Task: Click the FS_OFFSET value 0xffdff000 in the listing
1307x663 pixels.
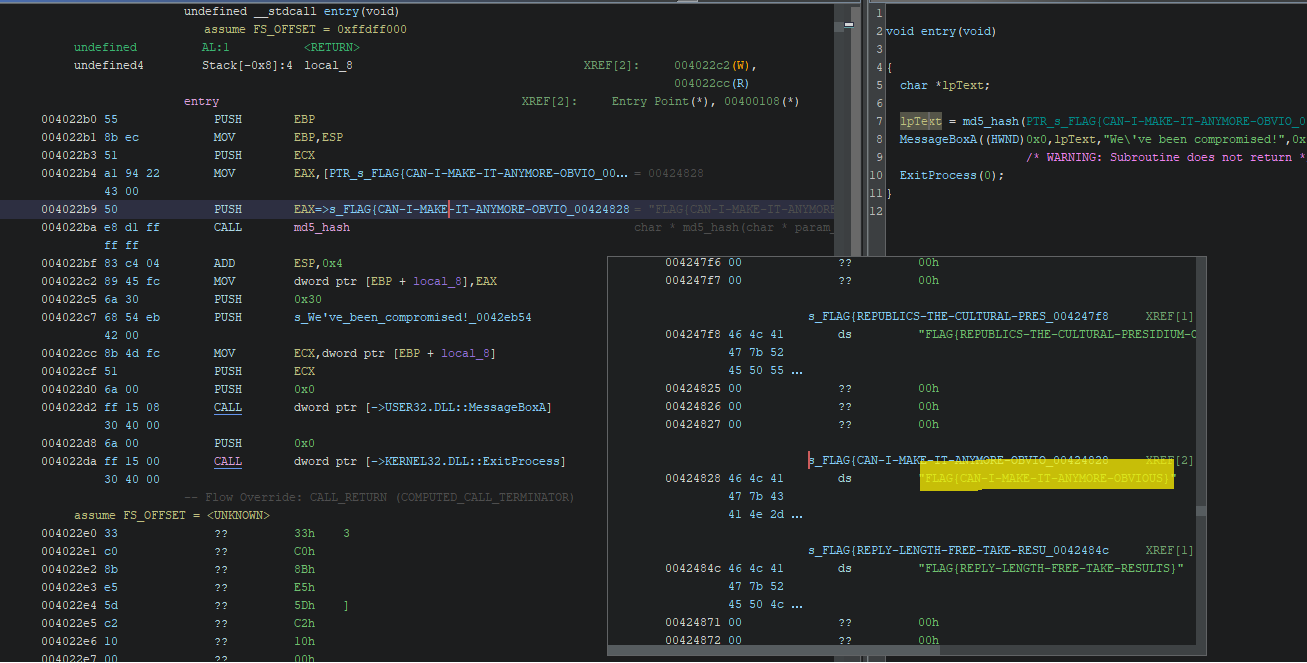Action: [x=372, y=29]
